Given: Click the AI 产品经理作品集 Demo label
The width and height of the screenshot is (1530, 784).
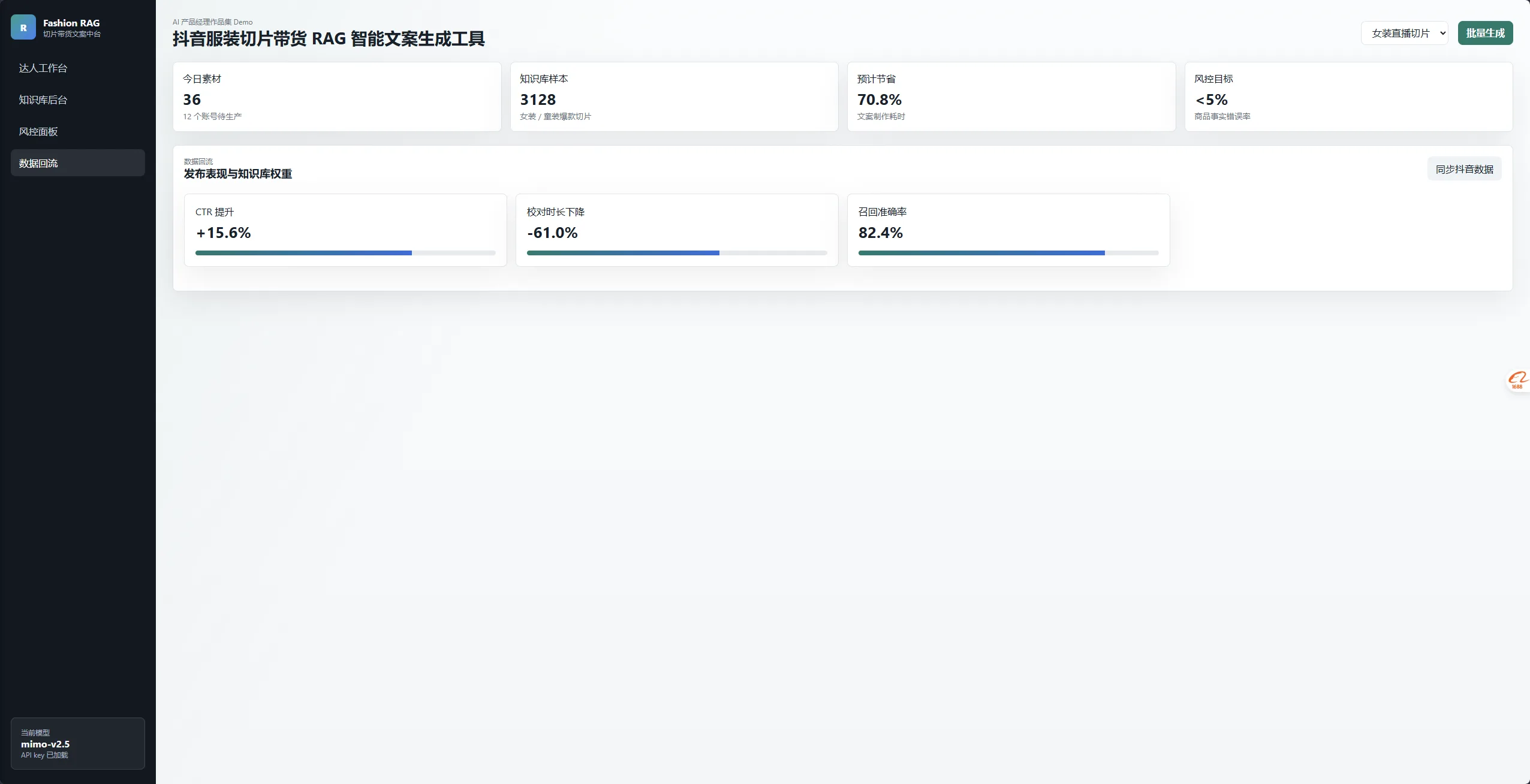Looking at the screenshot, I should tap(213, 22).
